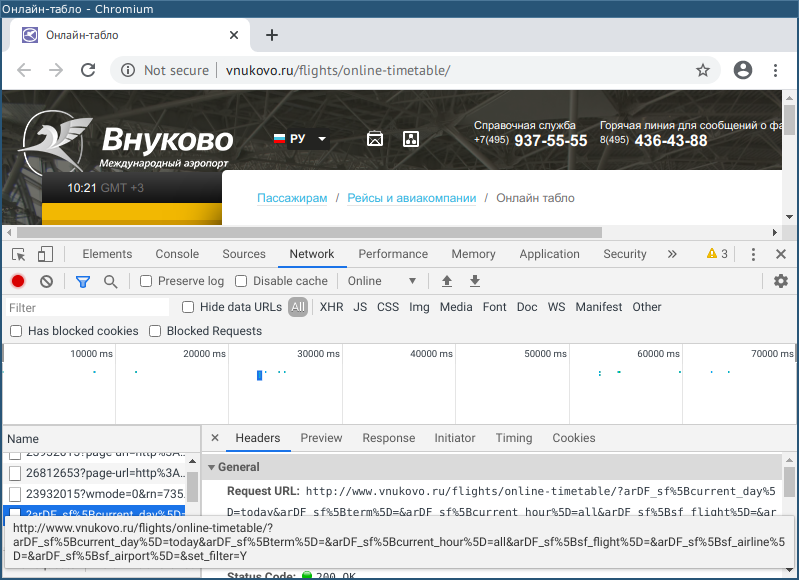799x580 pixels.
Task: Switch to the Elements tab
Action: pyautogui.click(x=107, y=254)
